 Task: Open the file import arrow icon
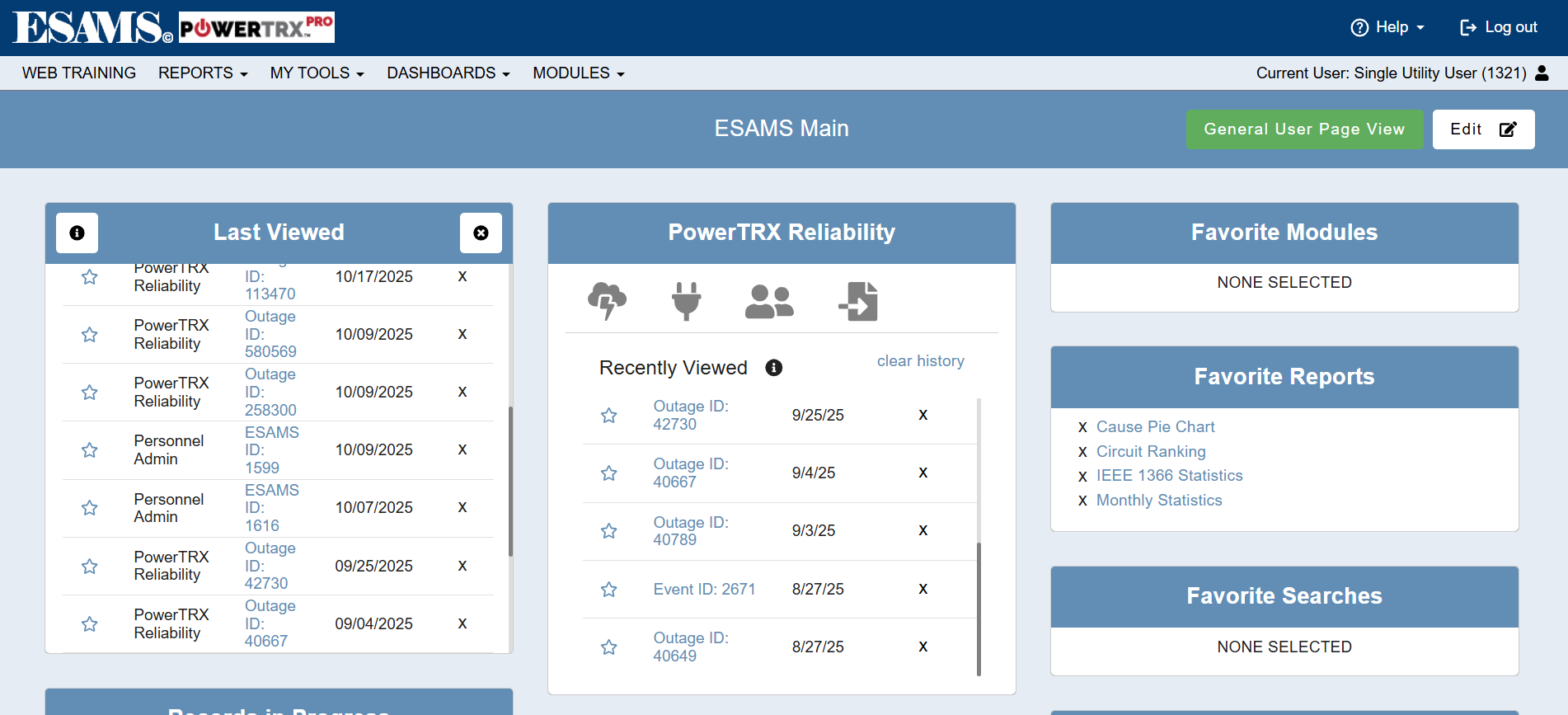858,301
